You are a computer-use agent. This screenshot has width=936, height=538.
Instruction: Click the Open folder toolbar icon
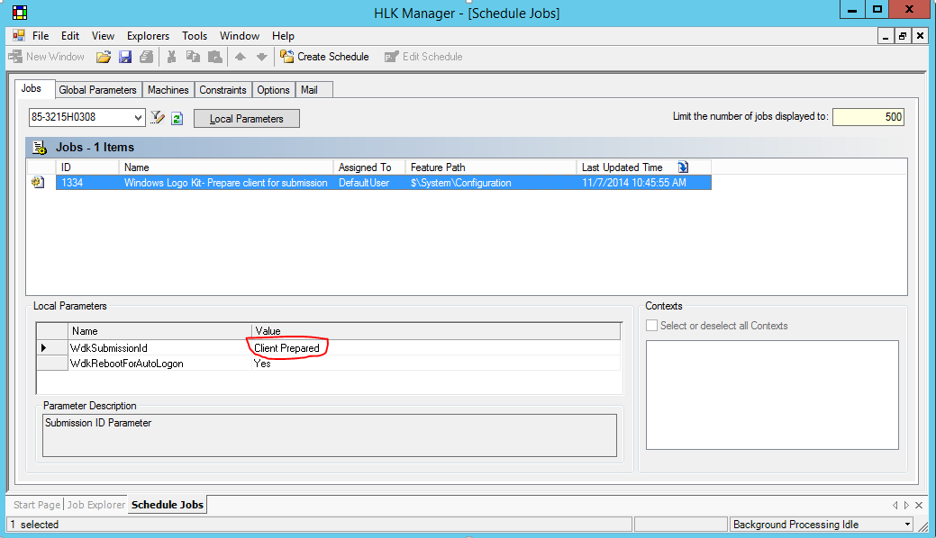103,57
